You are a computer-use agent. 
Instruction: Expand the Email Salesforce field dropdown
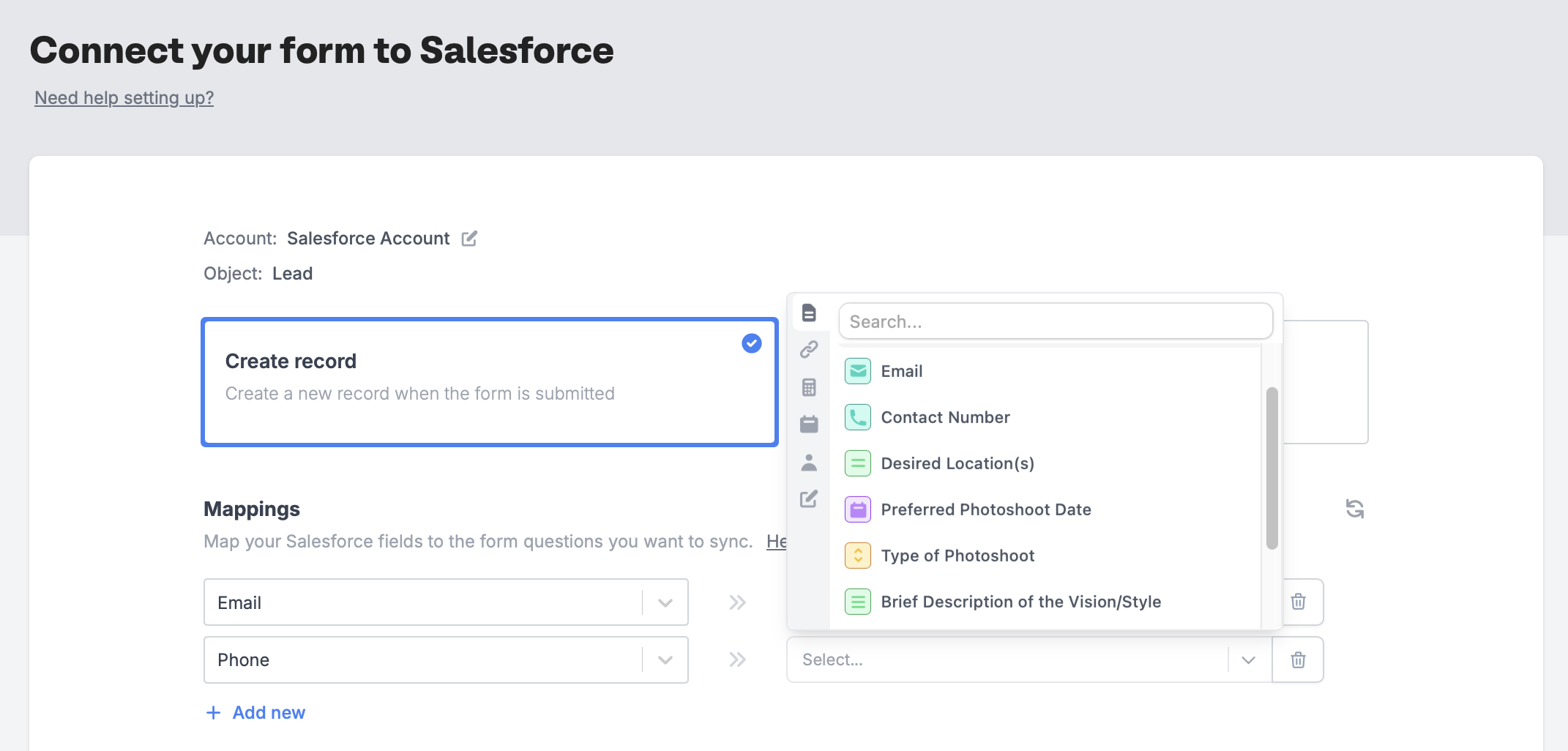point(665,603)
